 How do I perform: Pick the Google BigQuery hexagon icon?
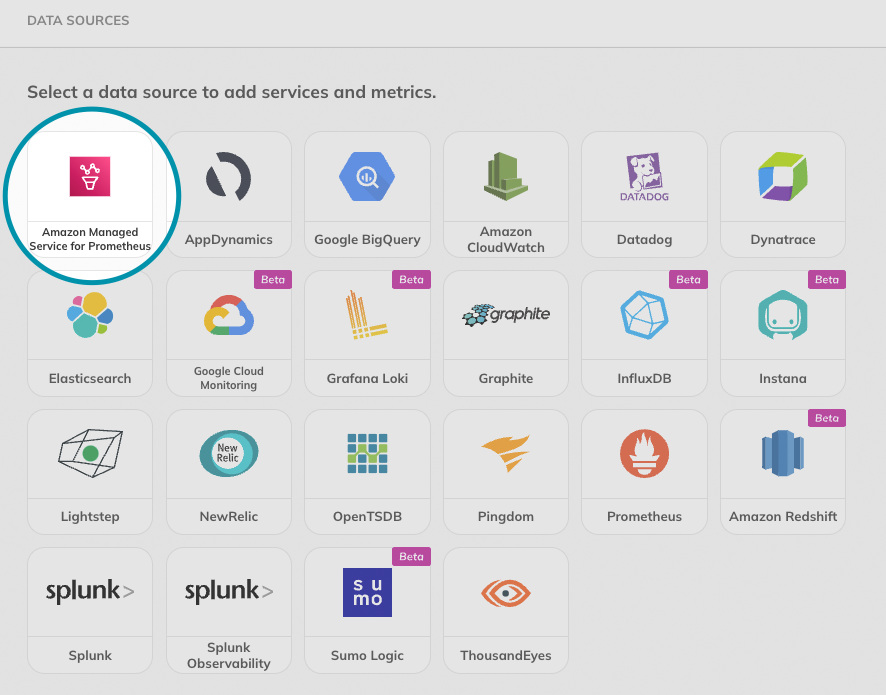[367, 176]
